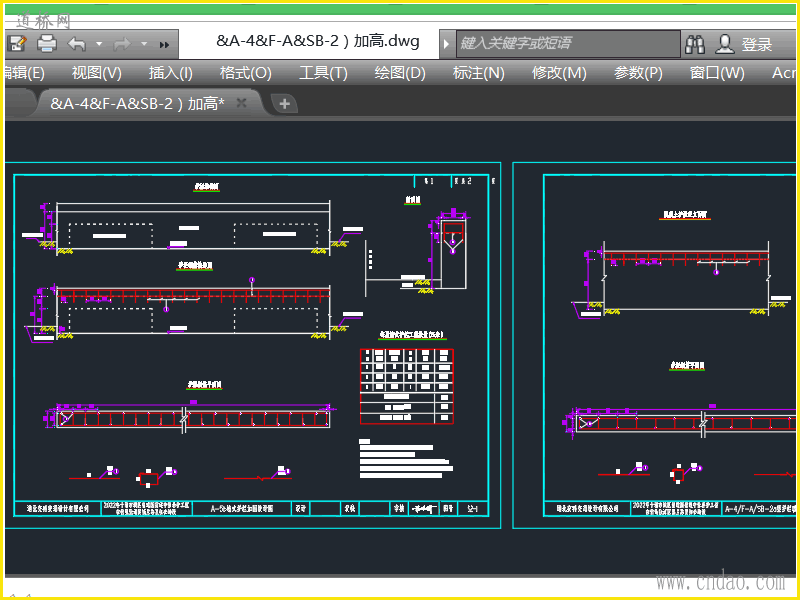Open the Redo history dropdown arrow
The width and height of the screenshot is (800, 600).
coord(144,44)
